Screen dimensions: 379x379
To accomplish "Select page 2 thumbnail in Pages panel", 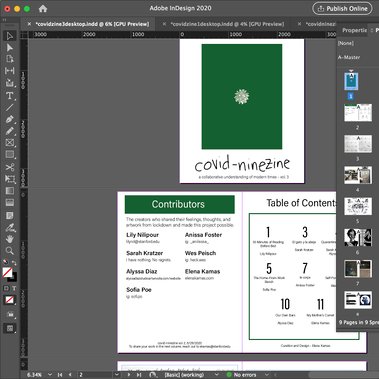I will point(358,113).
